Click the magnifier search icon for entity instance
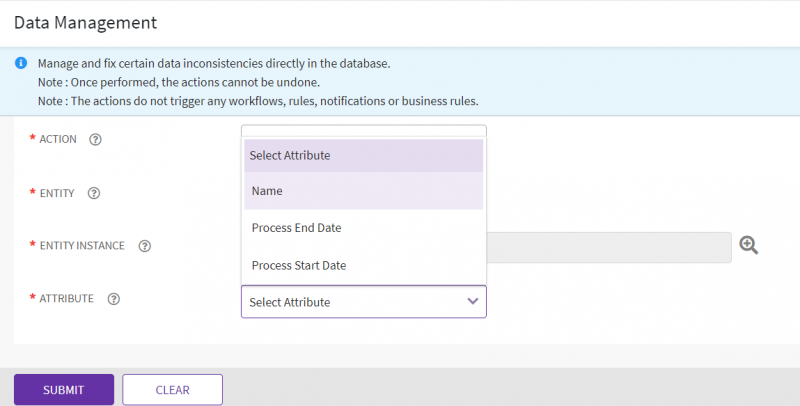 coord(748,245)
